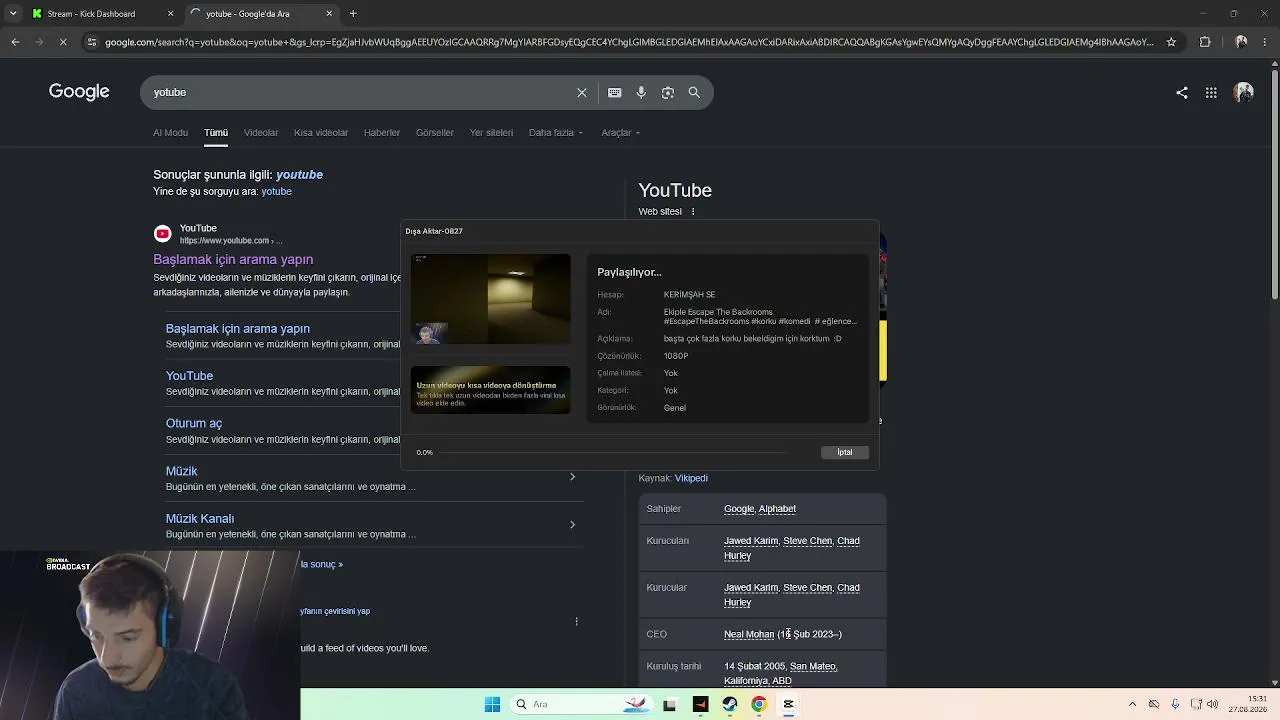Click the Windows taskbar search box
This screenshot has width=1280, height=720.
click(580, 704)
